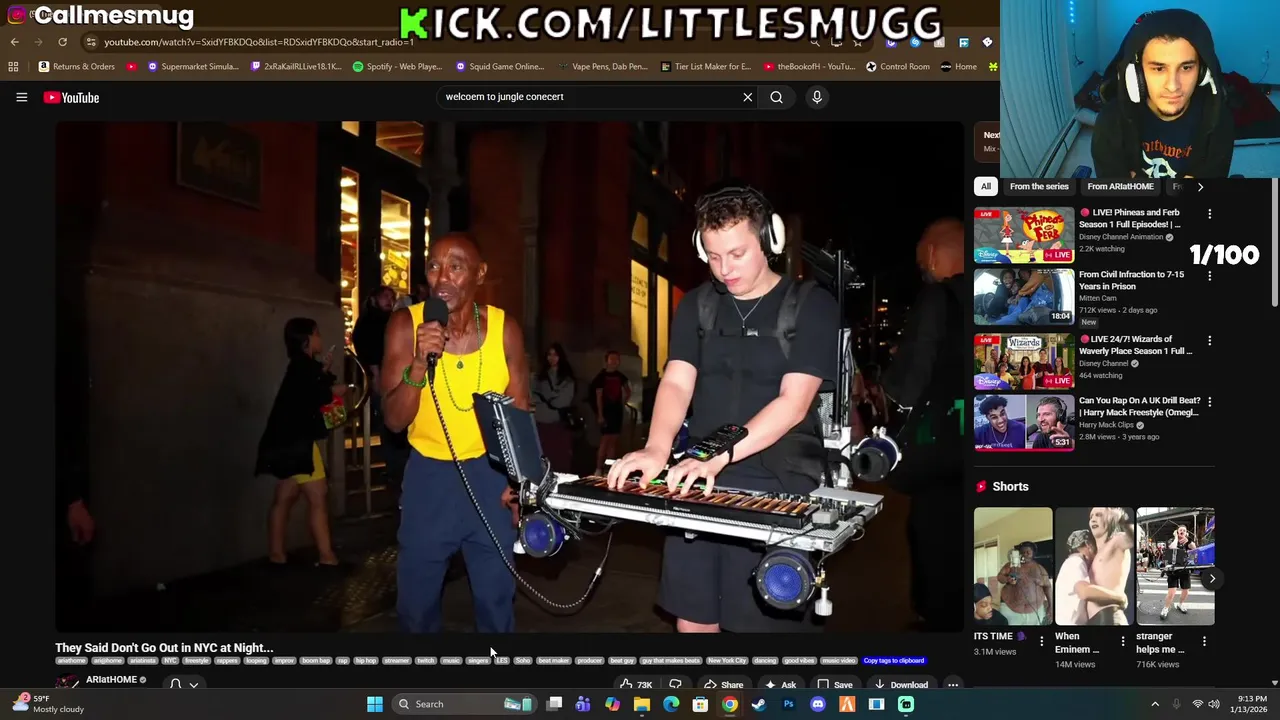Click the Download button
Viewport: 1280px width, 720px height.
point(900,684)
